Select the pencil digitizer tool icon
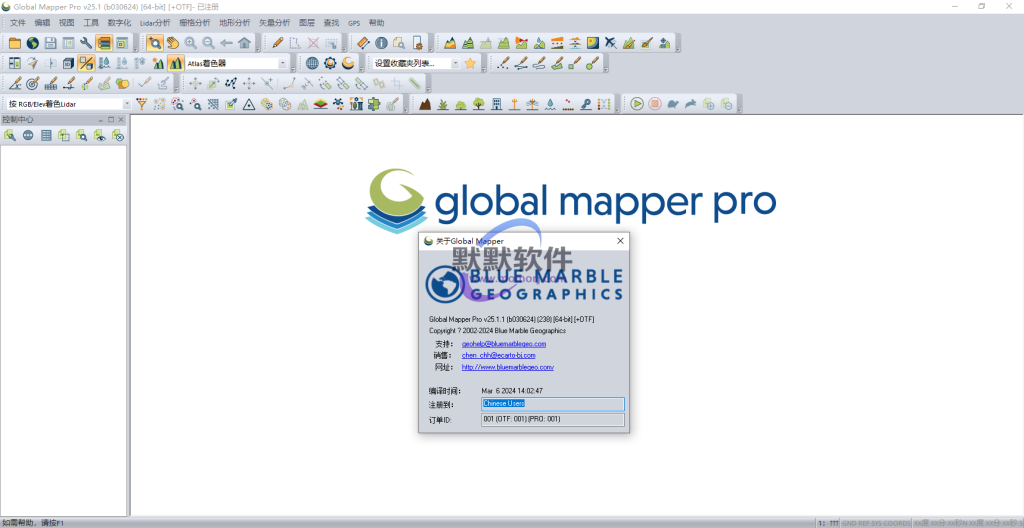 coord(278,43)
